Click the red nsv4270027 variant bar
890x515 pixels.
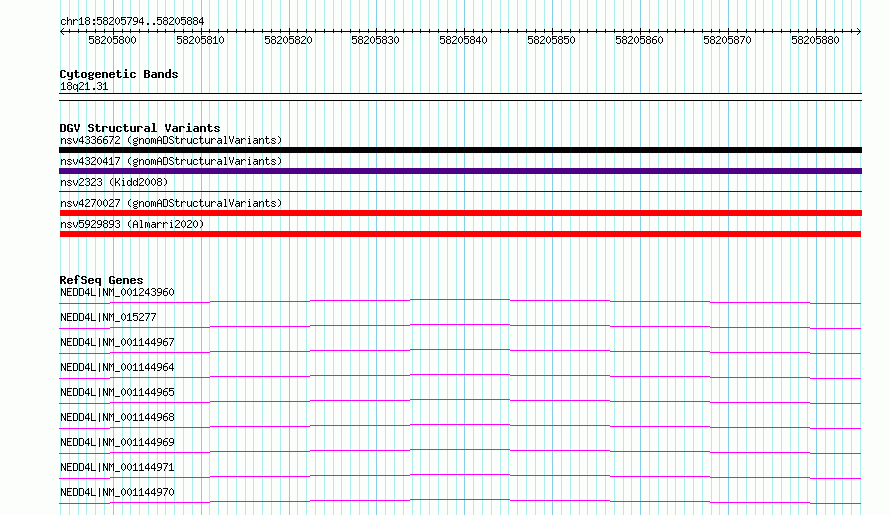pos(460,213)
